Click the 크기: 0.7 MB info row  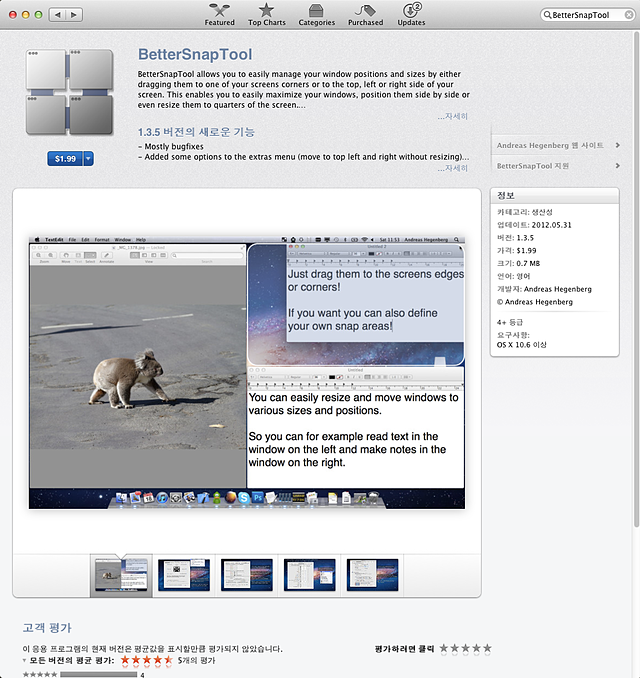tap(518, 263)
